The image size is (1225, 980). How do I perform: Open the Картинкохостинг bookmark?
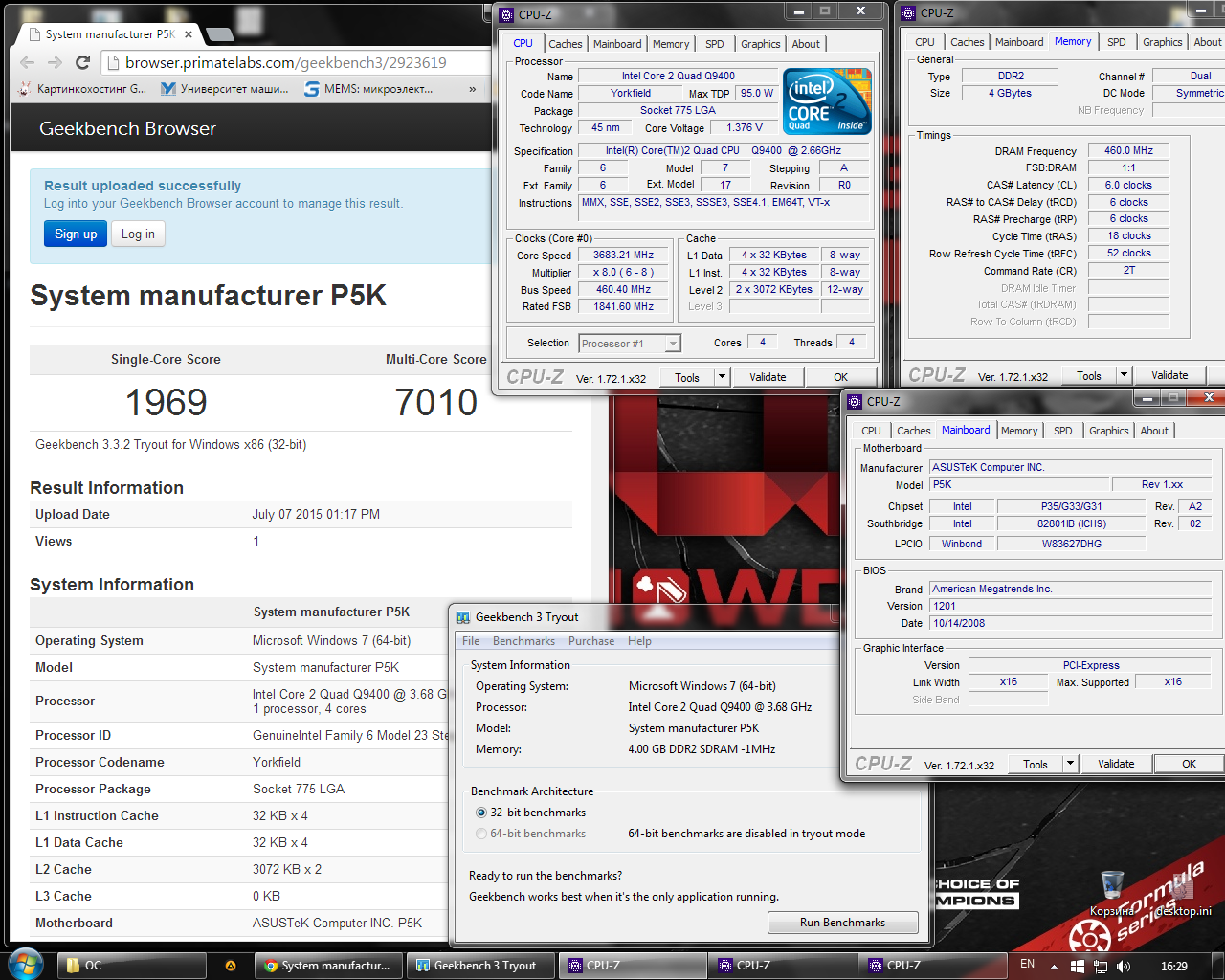click(x=83, y=89)
